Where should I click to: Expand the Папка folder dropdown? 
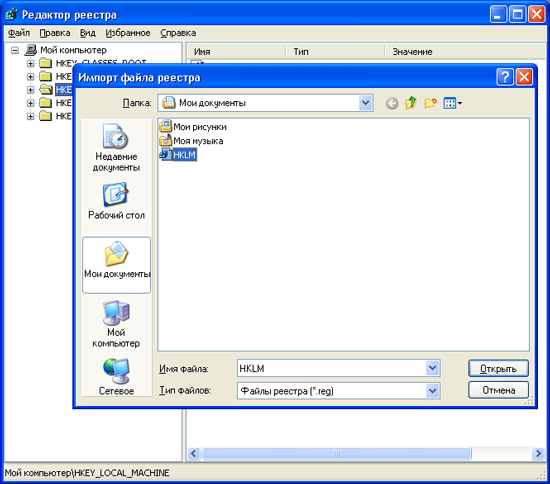point(365,103)
